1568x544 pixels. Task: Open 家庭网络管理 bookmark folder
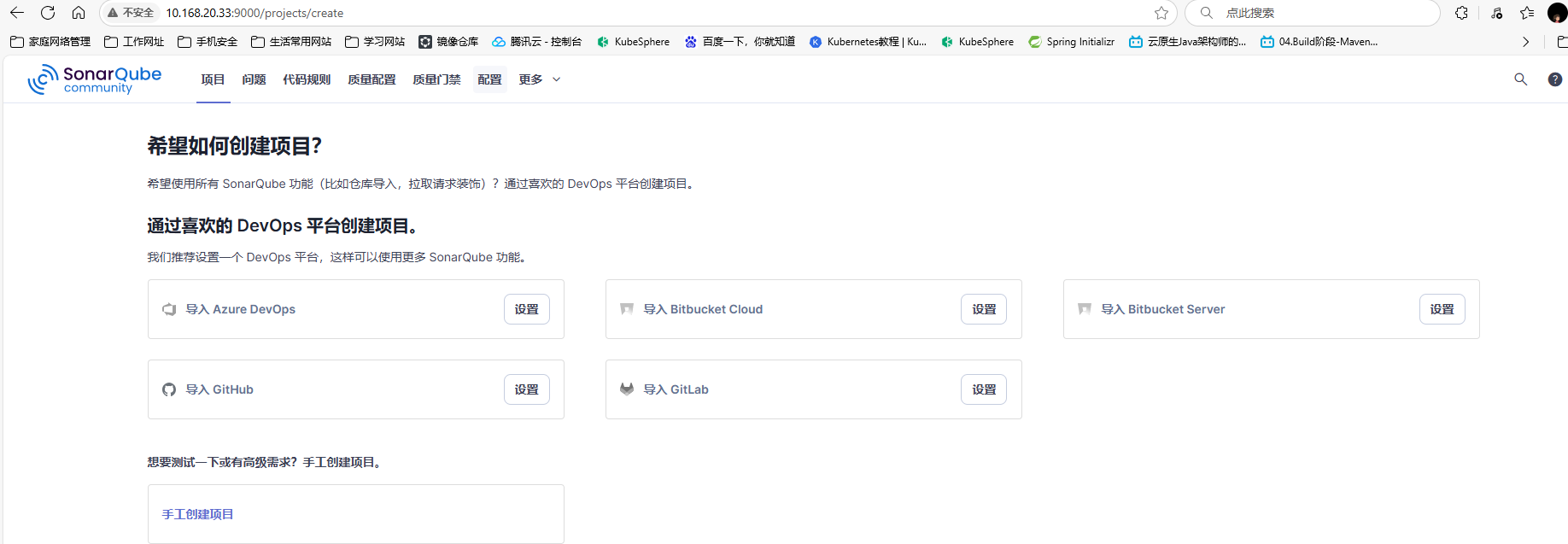coord(50,41)
